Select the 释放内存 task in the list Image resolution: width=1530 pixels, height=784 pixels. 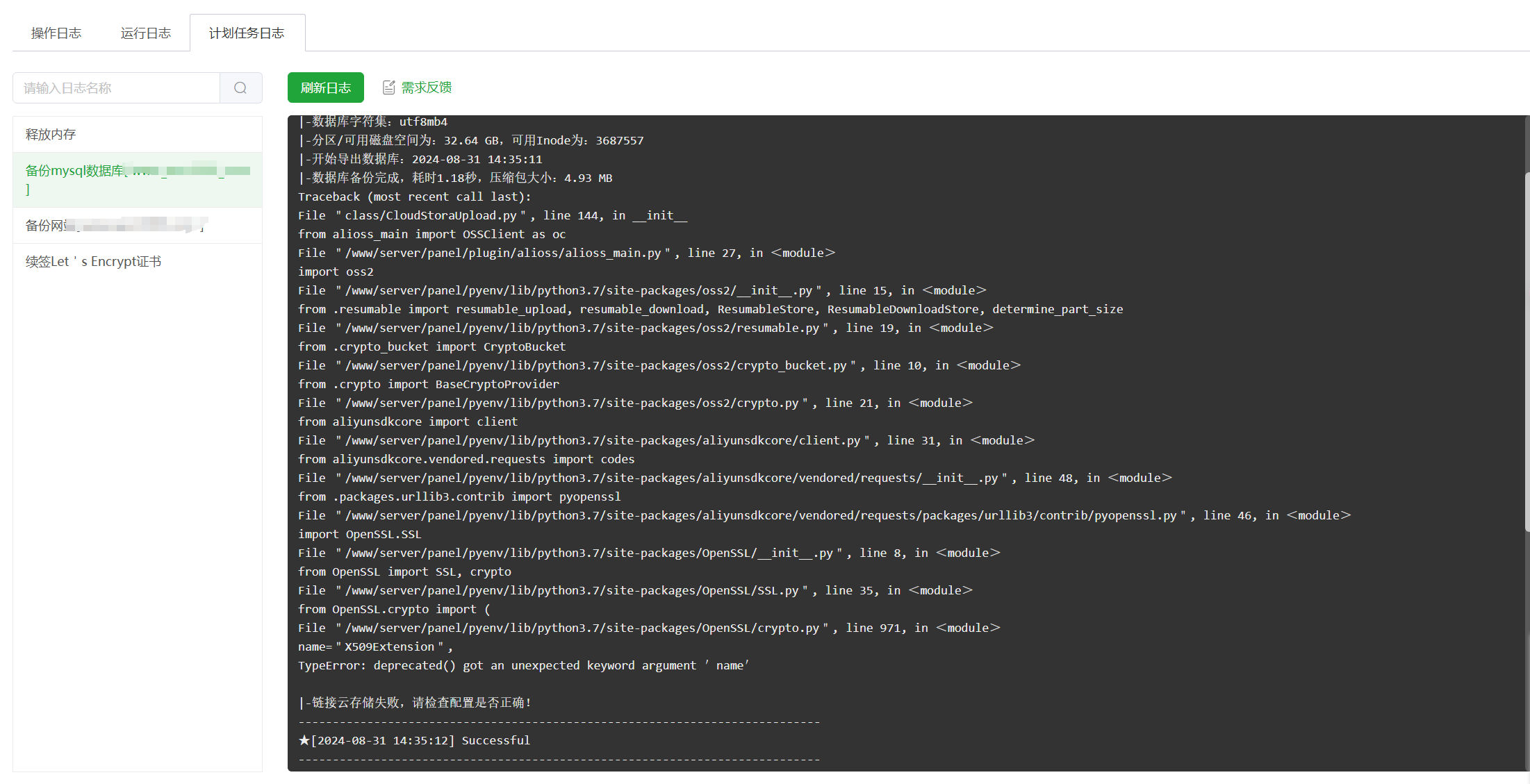coord(138,135)
